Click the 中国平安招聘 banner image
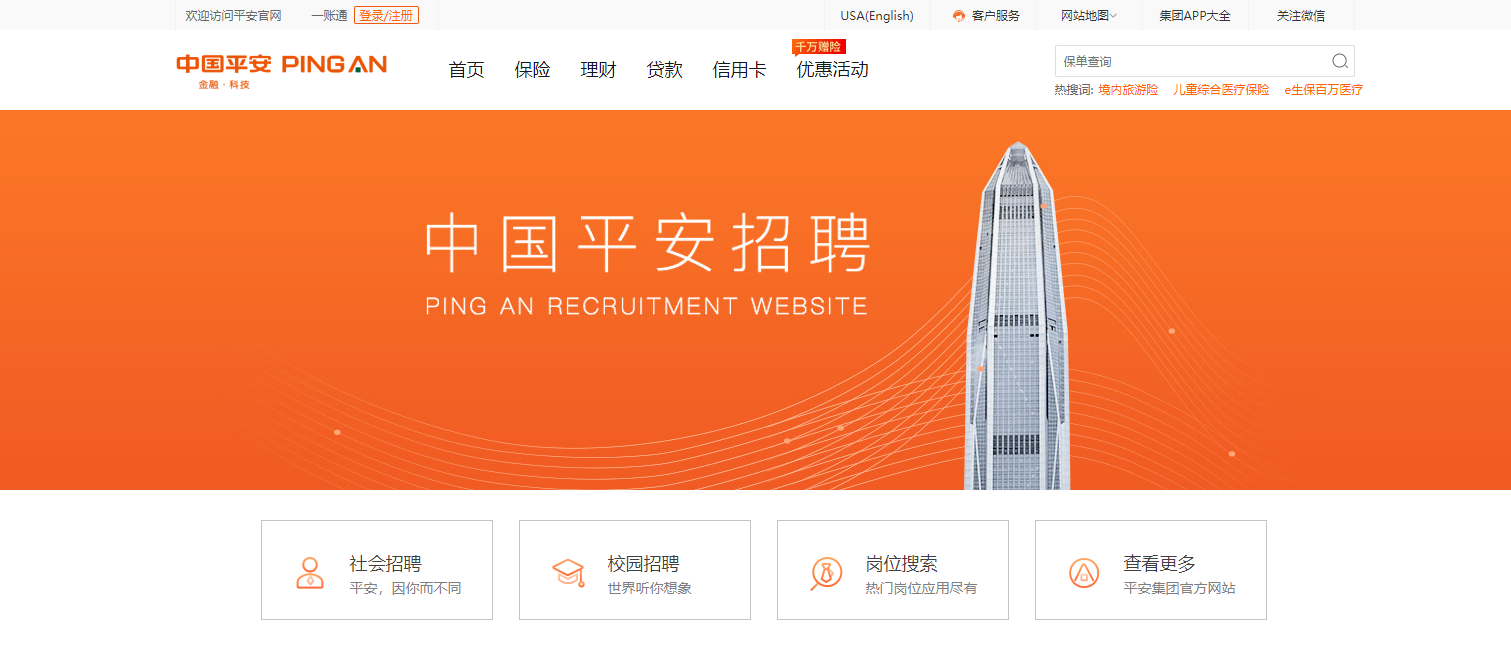Screen dimensions: 1511x657 755,300
